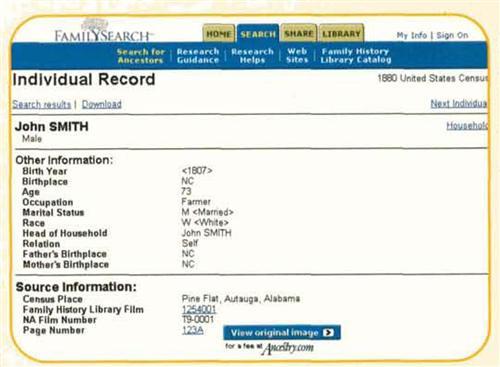The image size is (500, 367).
Task: Click census place Pine Flat, Autauga, Alabama
Action: pyautogui.click(x=241, y=298)
